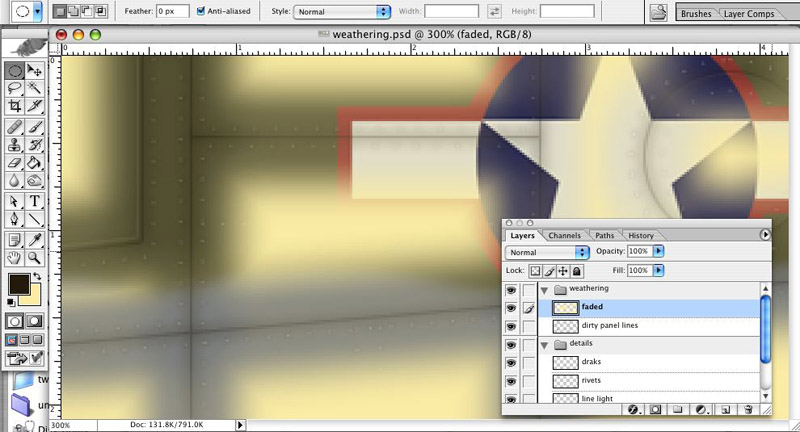Select the Move tool
This screenshot has width=800, height=432.
click(x=34, y=70)
